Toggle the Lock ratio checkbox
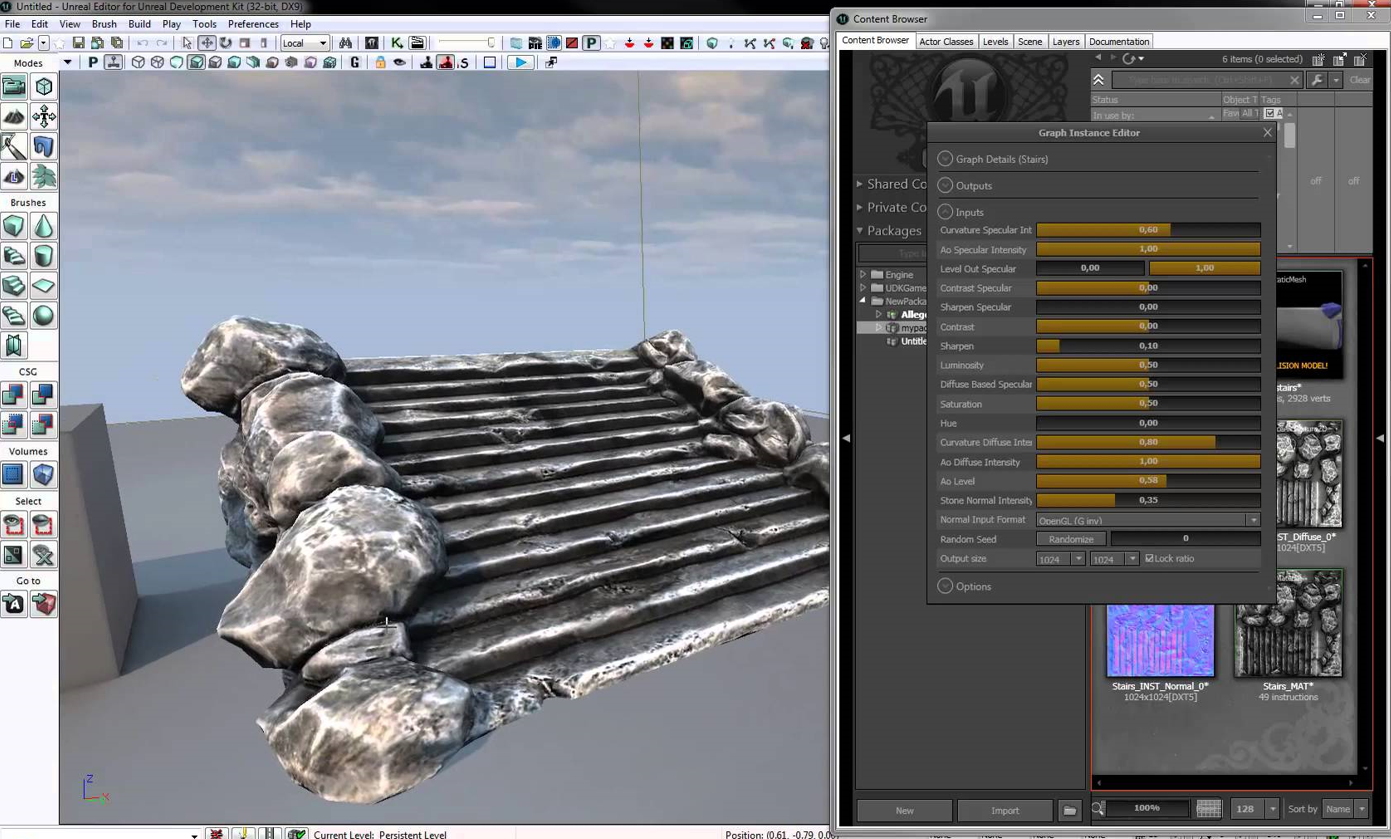Image resolution: width=1391 pixels, height=839 pixels. click(x=1149, y=558)
